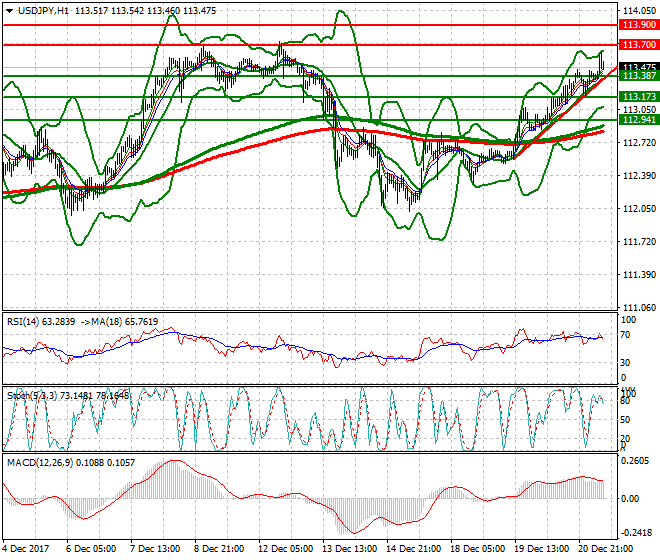Select the green 112.941 support price tag
Image resolution: width=660 pixels, height=560 pixels.
(x=639, y=120)
